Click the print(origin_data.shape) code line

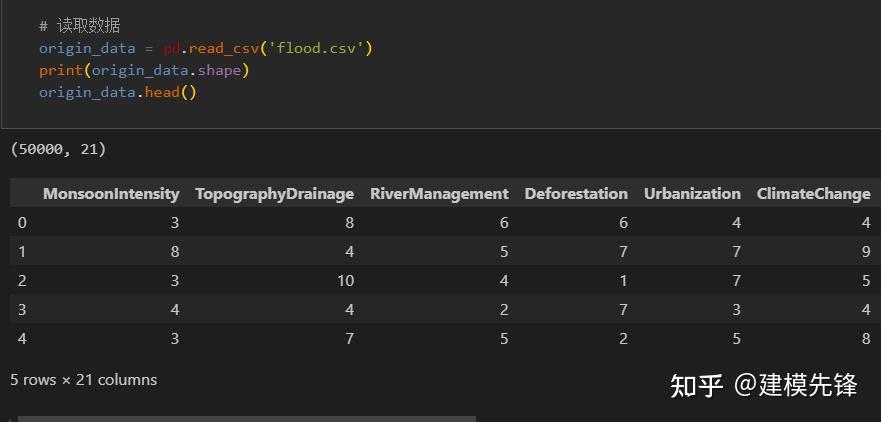[143, 70]
